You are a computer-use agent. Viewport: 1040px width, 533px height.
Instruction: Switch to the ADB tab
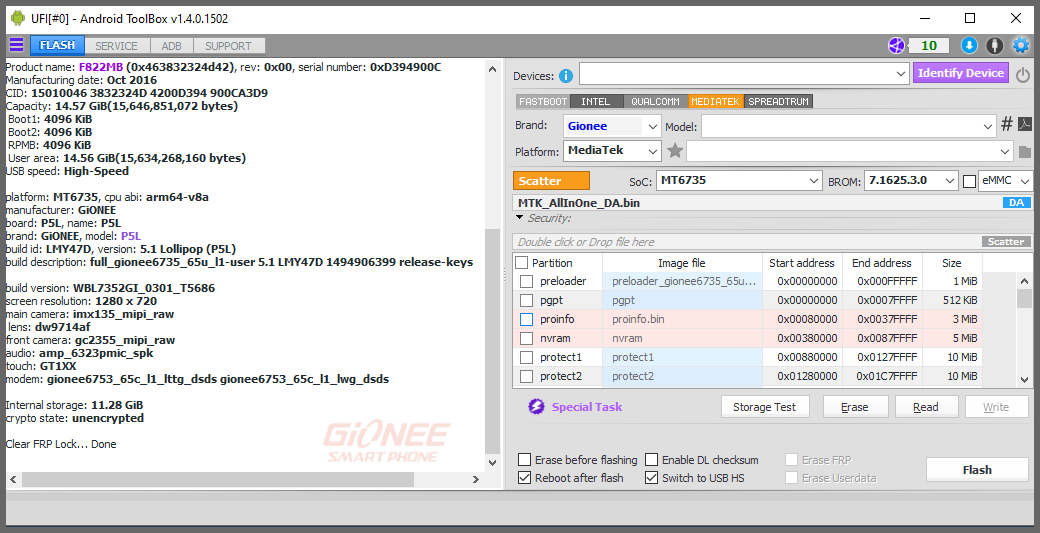point(171,46)
